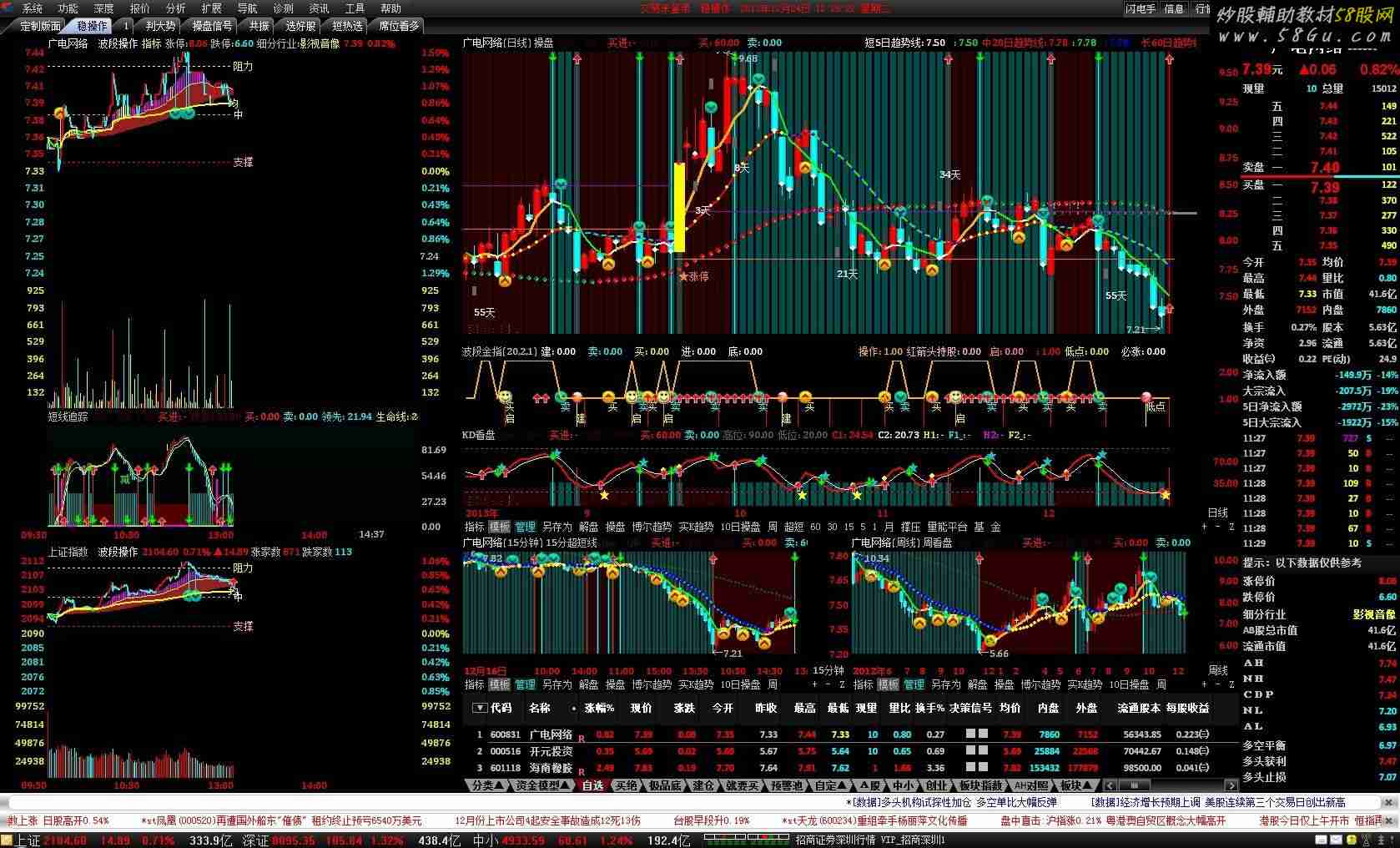The image size is (1400, 848).
Task: Select 撑压 in daily chart toolbar
Action: pyautogui.click(x=910, y=527)
